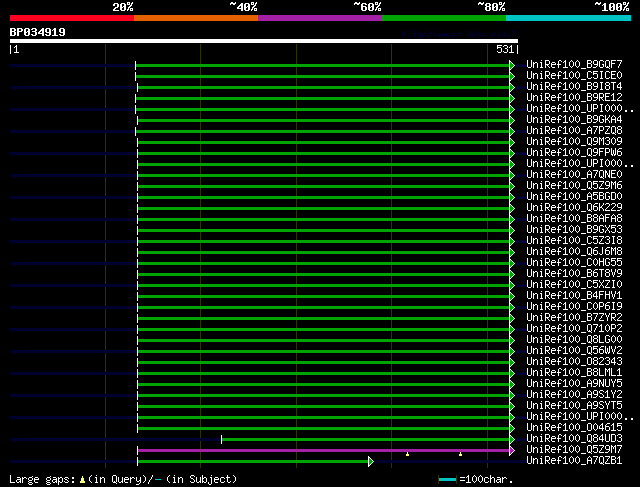Screen dimensions: 640x487
Task: Select the UniRef100_Q6J6M8 label
Action: [574, 252]
